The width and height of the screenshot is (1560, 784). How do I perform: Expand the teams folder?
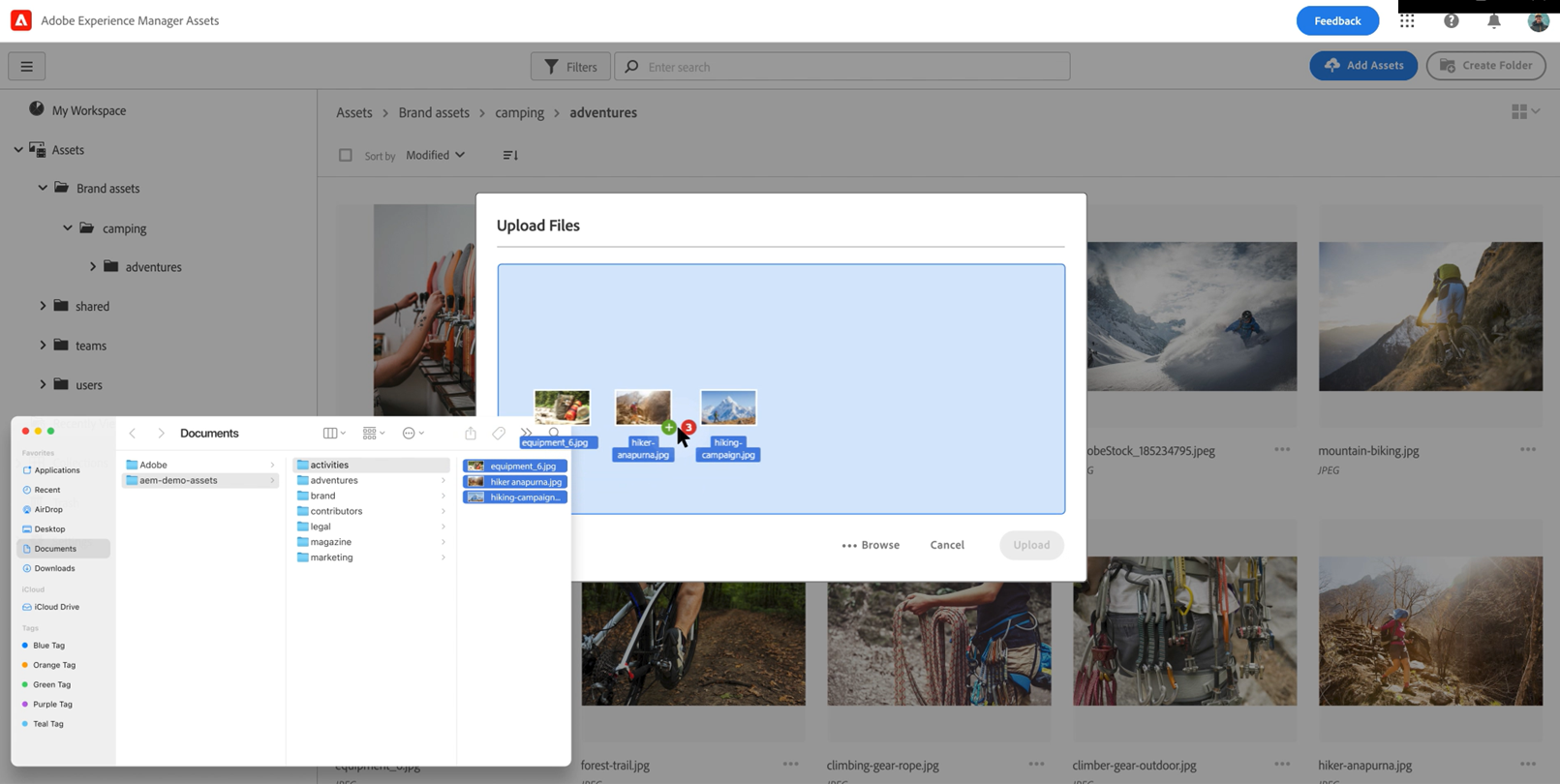point(43,345)
